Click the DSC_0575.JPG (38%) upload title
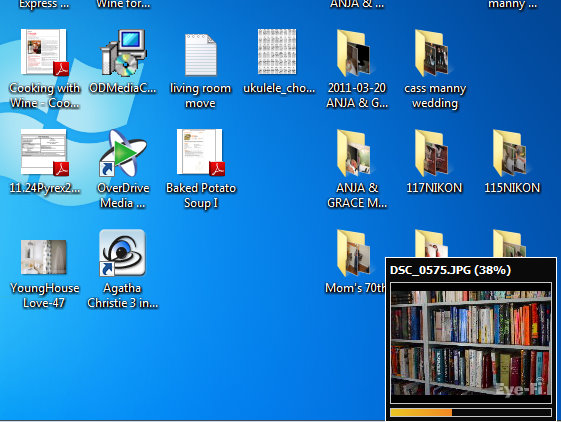561x422 pixels. point(450,270)
